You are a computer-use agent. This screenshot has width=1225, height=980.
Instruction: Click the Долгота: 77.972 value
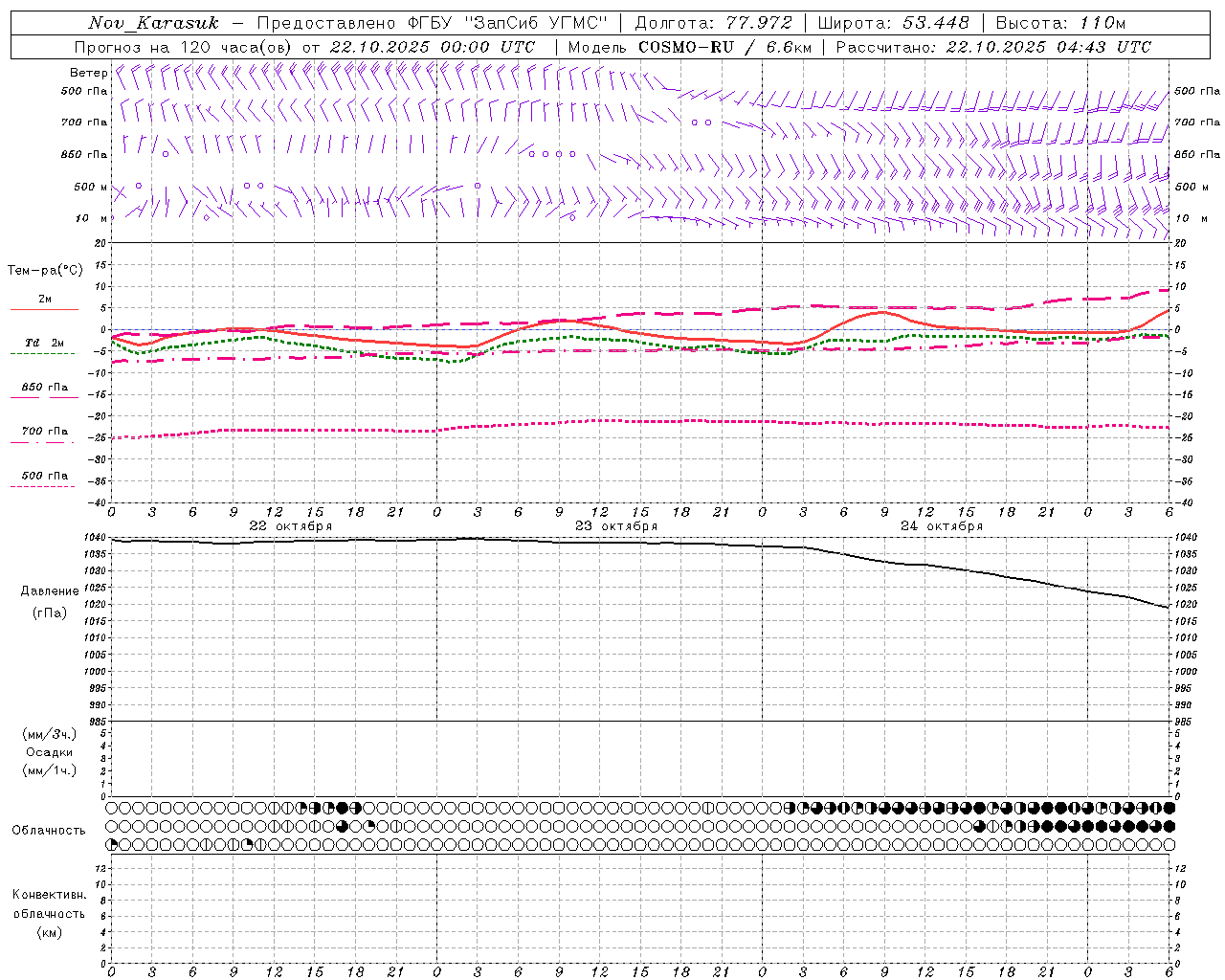point(713,23)
